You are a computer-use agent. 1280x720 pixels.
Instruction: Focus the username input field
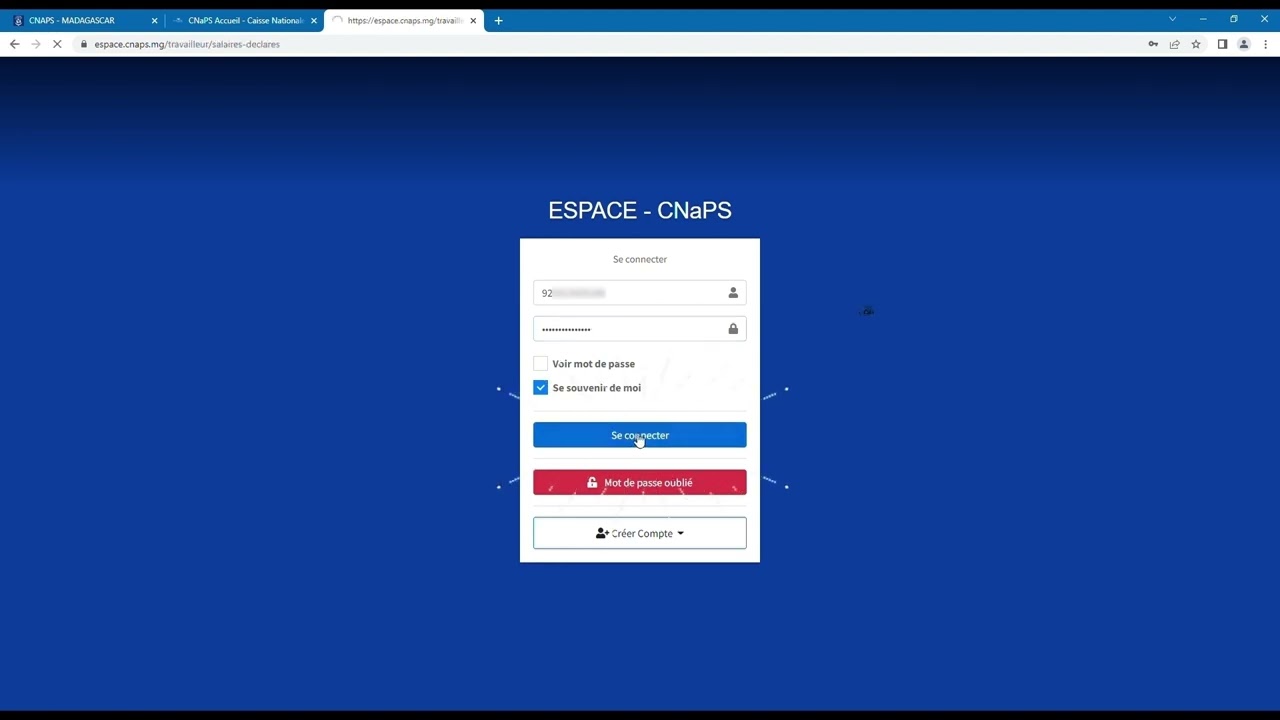pos(639,293)
